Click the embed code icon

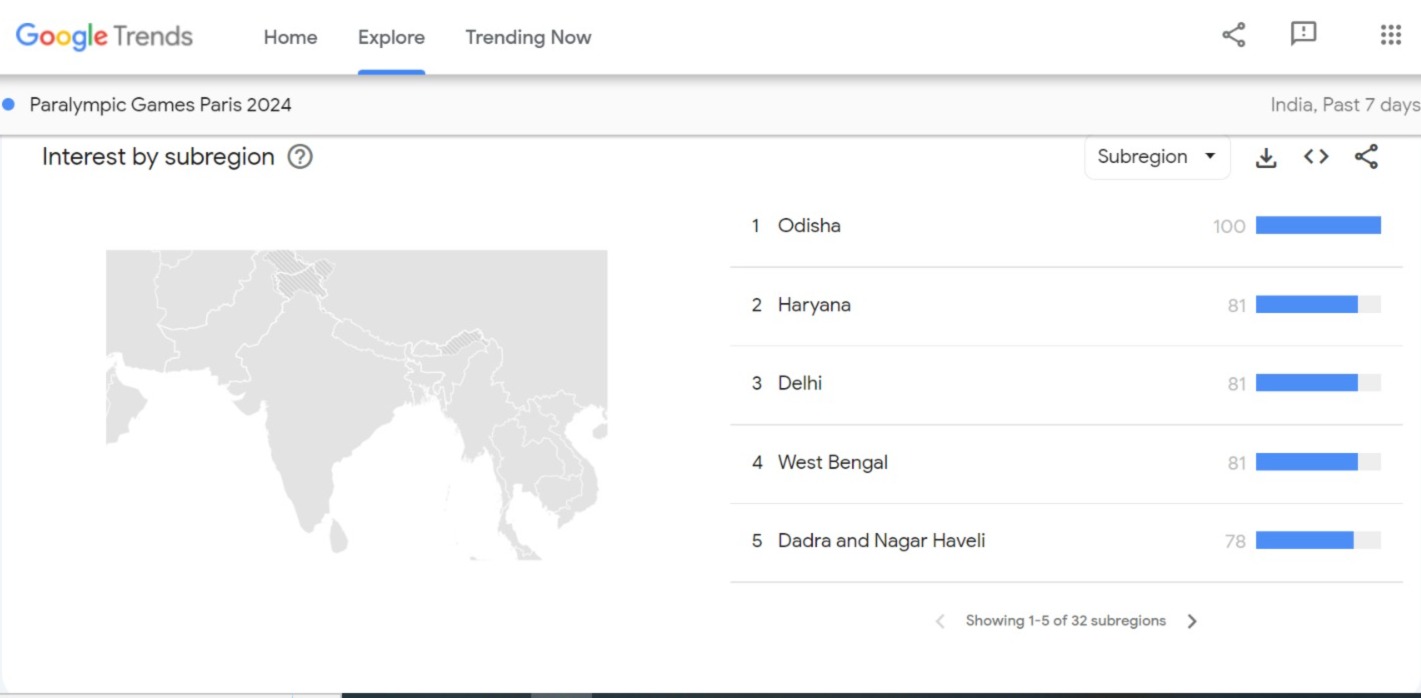pyautogui.click(x=1316, y=157)
